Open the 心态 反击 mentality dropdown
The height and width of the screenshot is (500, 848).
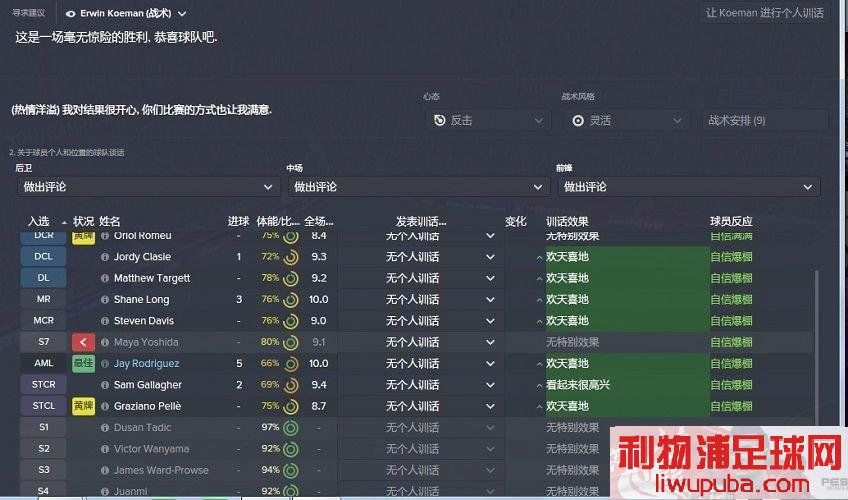pyautogui.click(x=488, y=120)
